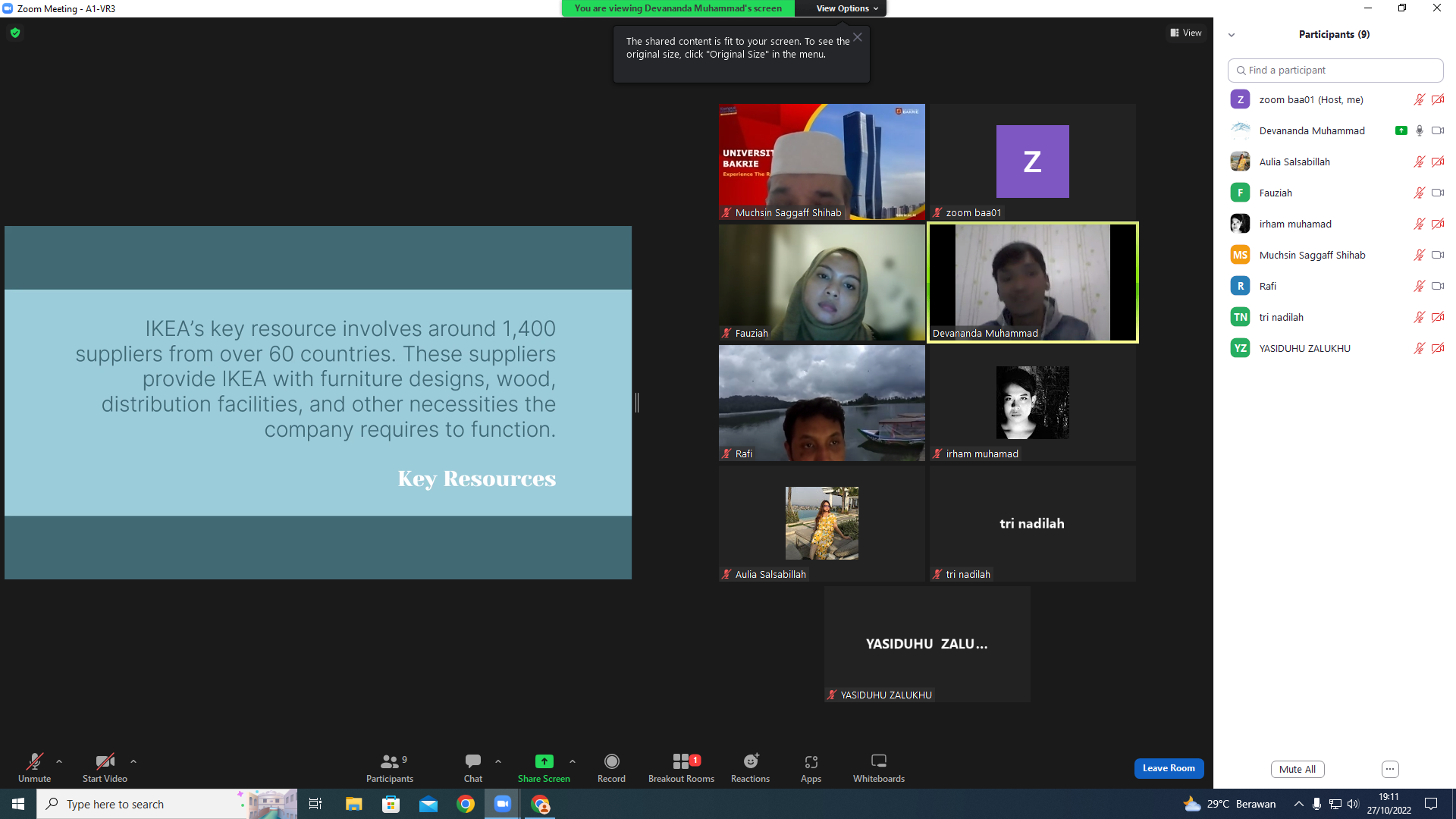Select Fauziah in the participants list
The width and height of the screenshot is (1456, 819).
(x=1335, y=193)
